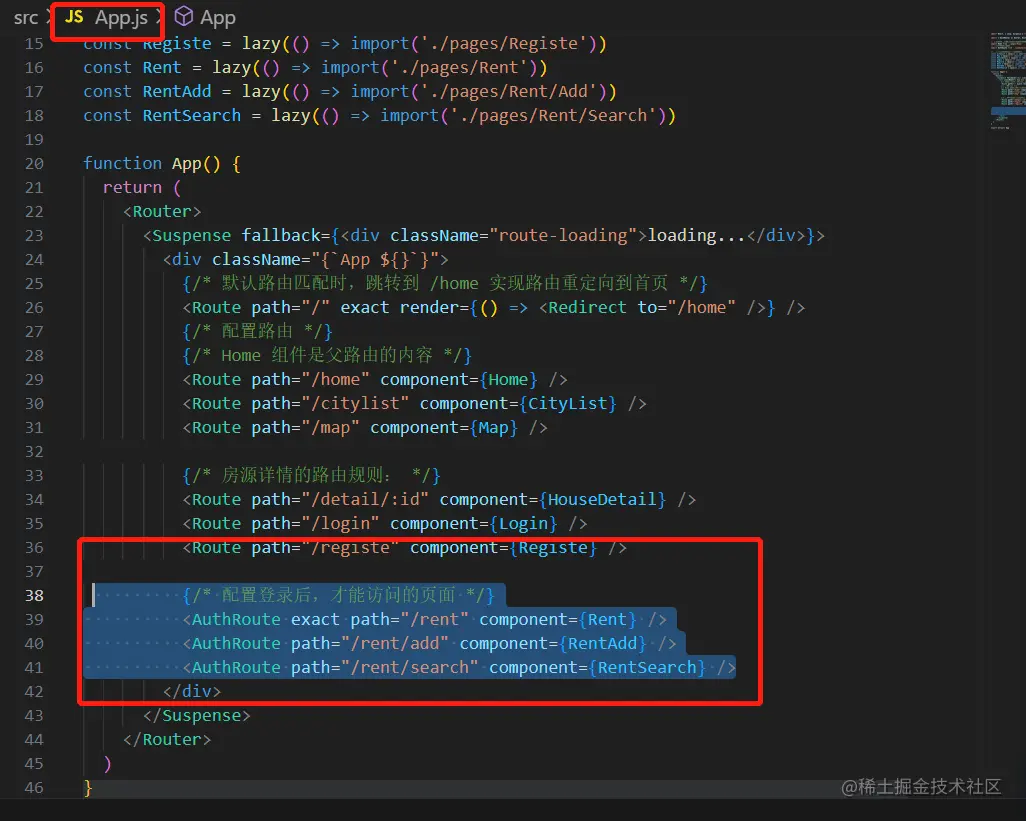Click div className="{`App ${}`}" line
The height and width of the screenshot is (821, 1026).
(x=306, y=260)
